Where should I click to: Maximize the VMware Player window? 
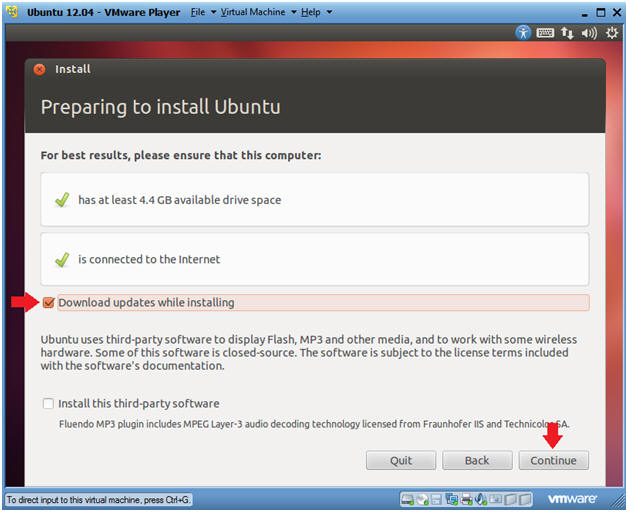coord(601,12)
